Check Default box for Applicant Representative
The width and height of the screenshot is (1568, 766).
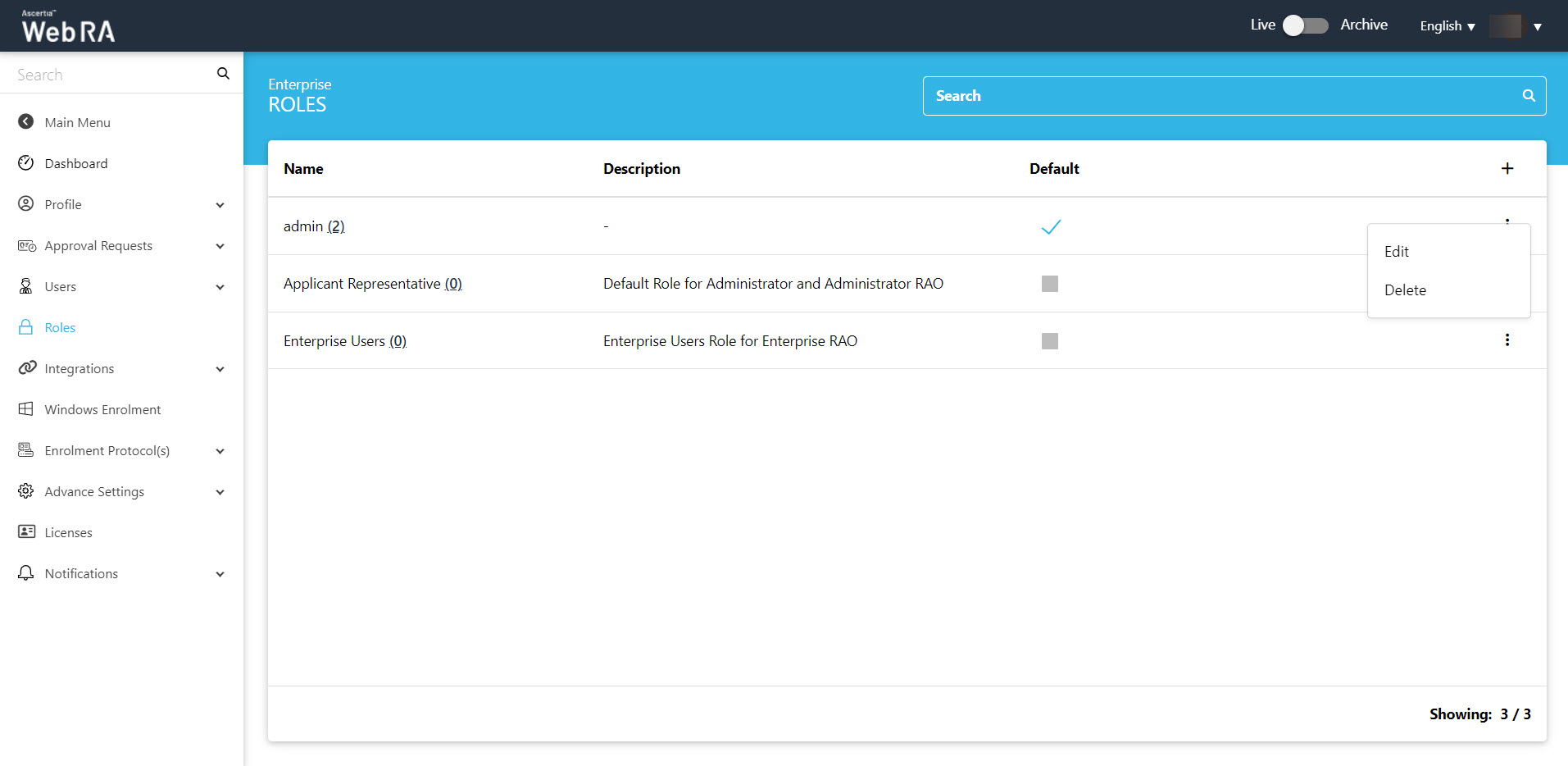pyautogui.click(x=1049, y=284)
